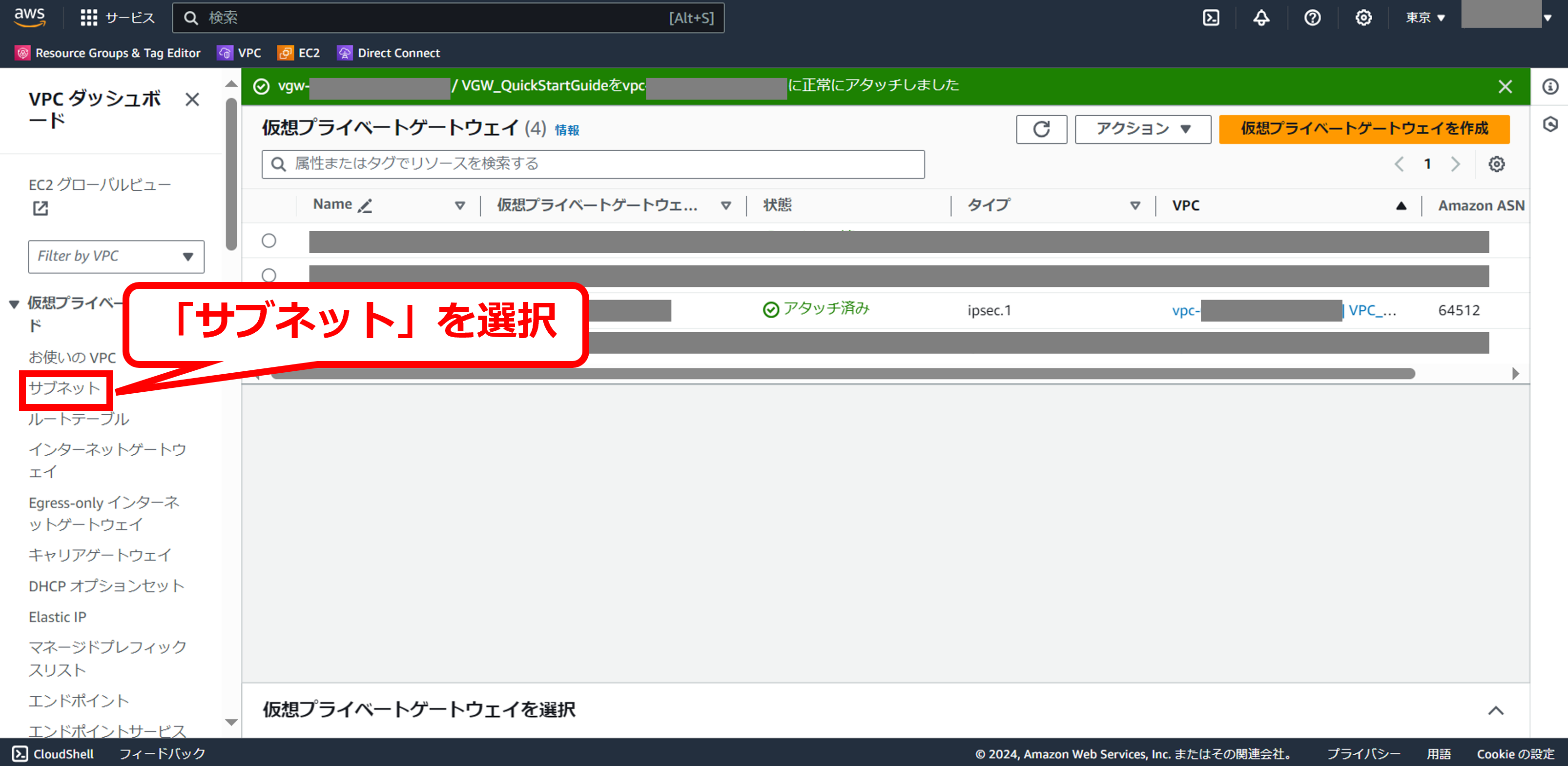
Task: Select サブネット in the sidebar
Action: click(64, 388)
